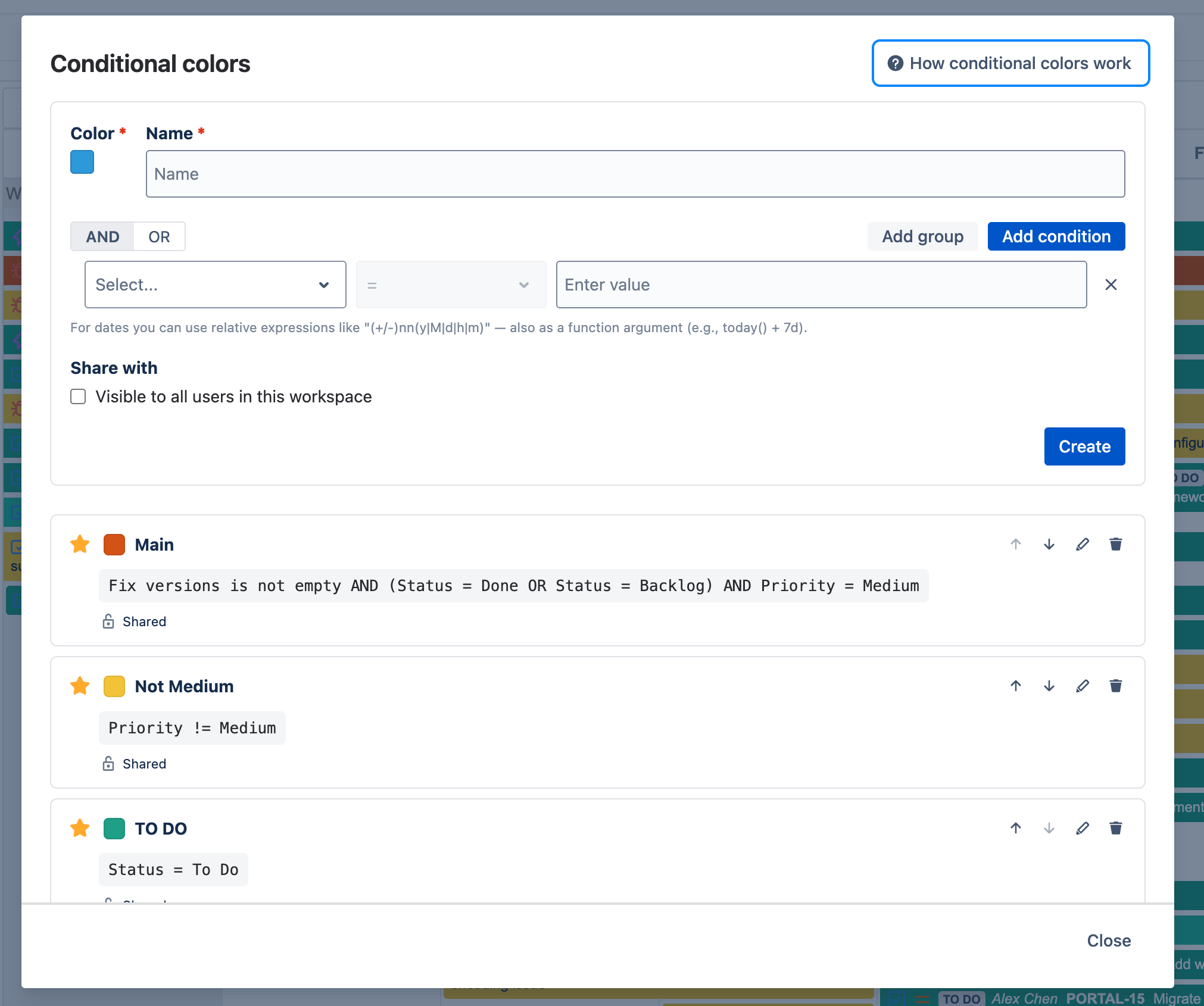Viewport: 1204px width, 1006px height.
Task: Click the Main rule expression text
Action: coord(514,586)
